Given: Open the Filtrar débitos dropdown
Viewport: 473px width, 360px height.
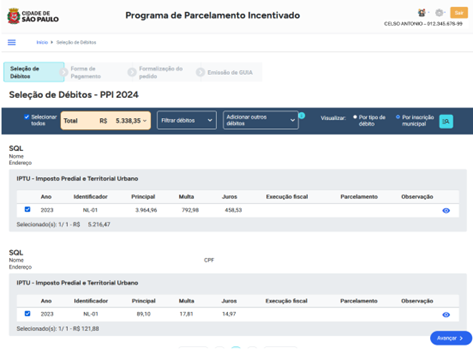Looking at the screenshot, I should click(187, 120).
